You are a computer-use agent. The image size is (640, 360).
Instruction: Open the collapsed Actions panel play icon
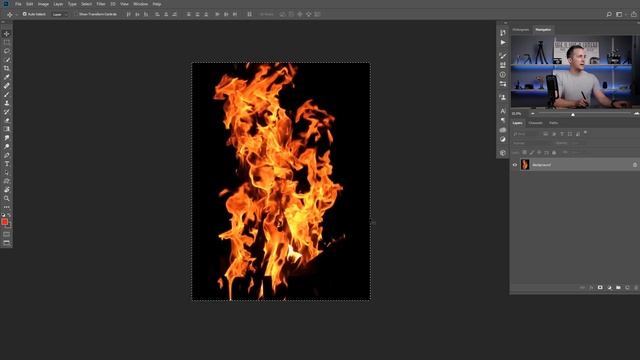click(503, 42)
